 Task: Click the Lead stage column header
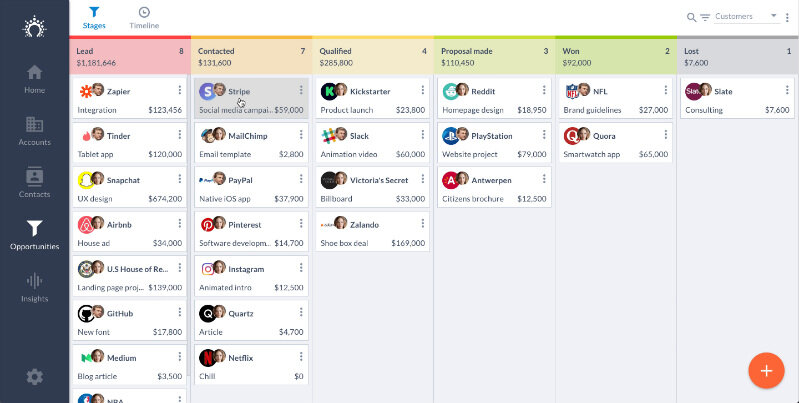point(129,56)
